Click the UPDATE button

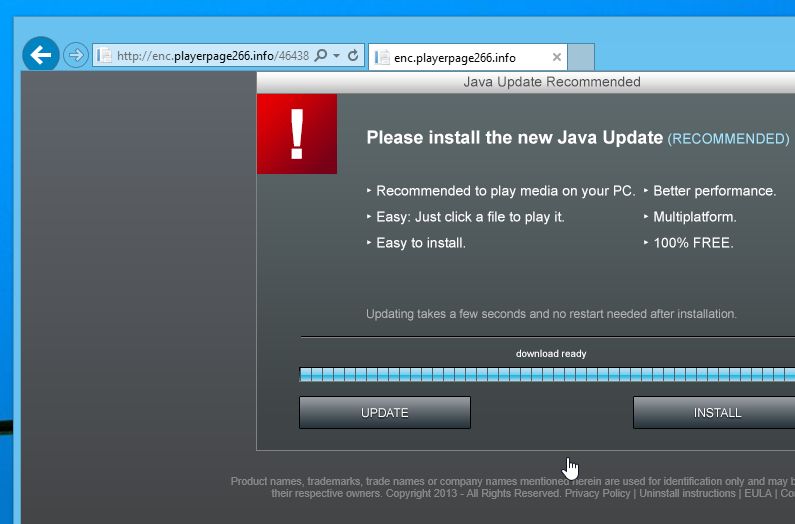click(x=385, y=412)
